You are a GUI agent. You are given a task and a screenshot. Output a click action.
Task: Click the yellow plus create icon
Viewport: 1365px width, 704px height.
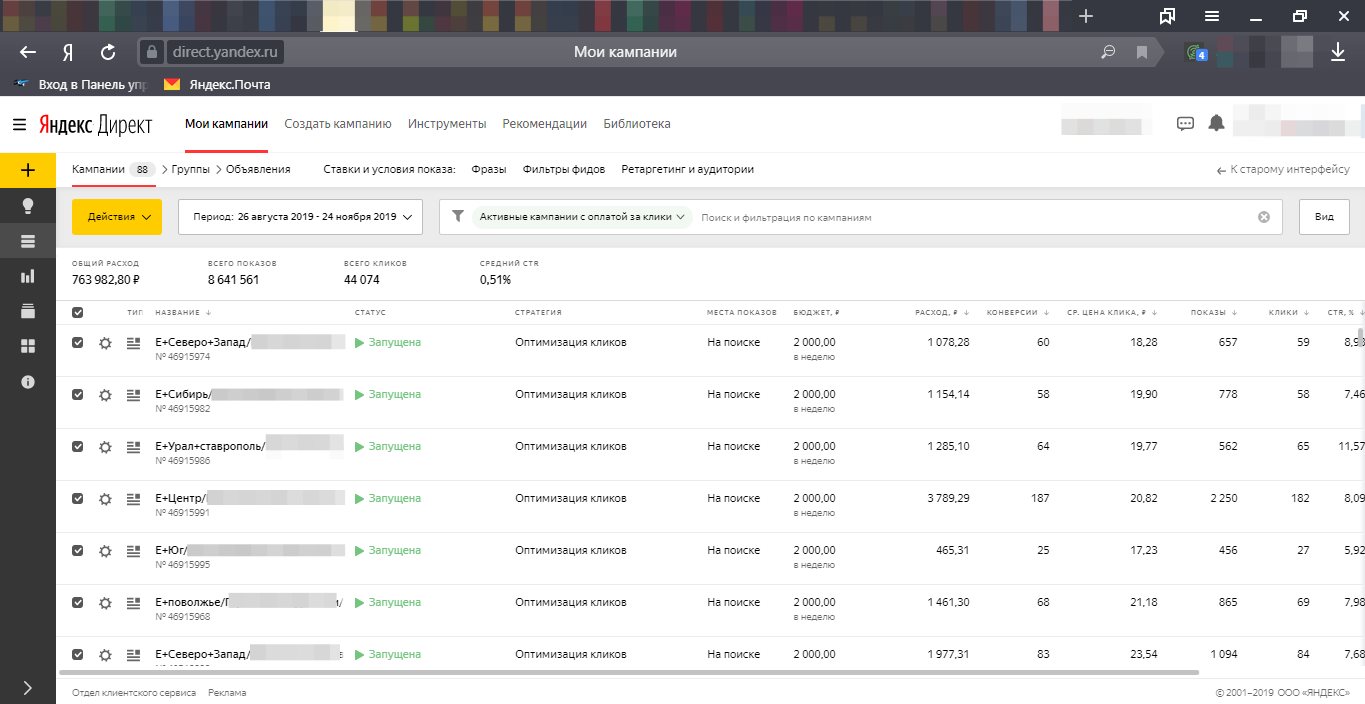[x=27, y=170]
